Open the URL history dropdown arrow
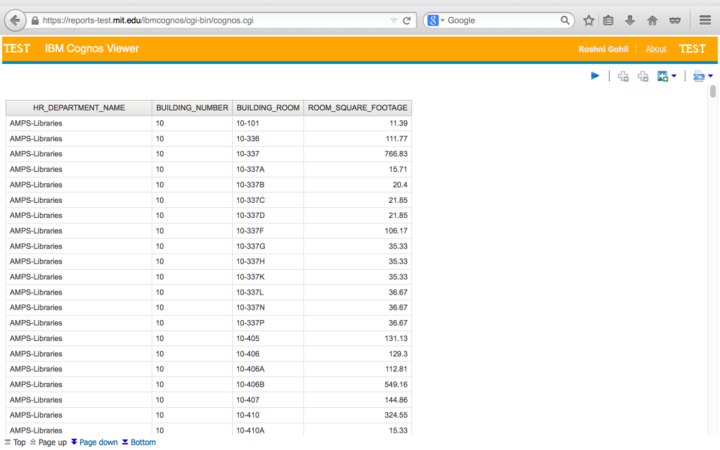The width and height of the screenshot is (720, 450). click(x=391, y=20)
